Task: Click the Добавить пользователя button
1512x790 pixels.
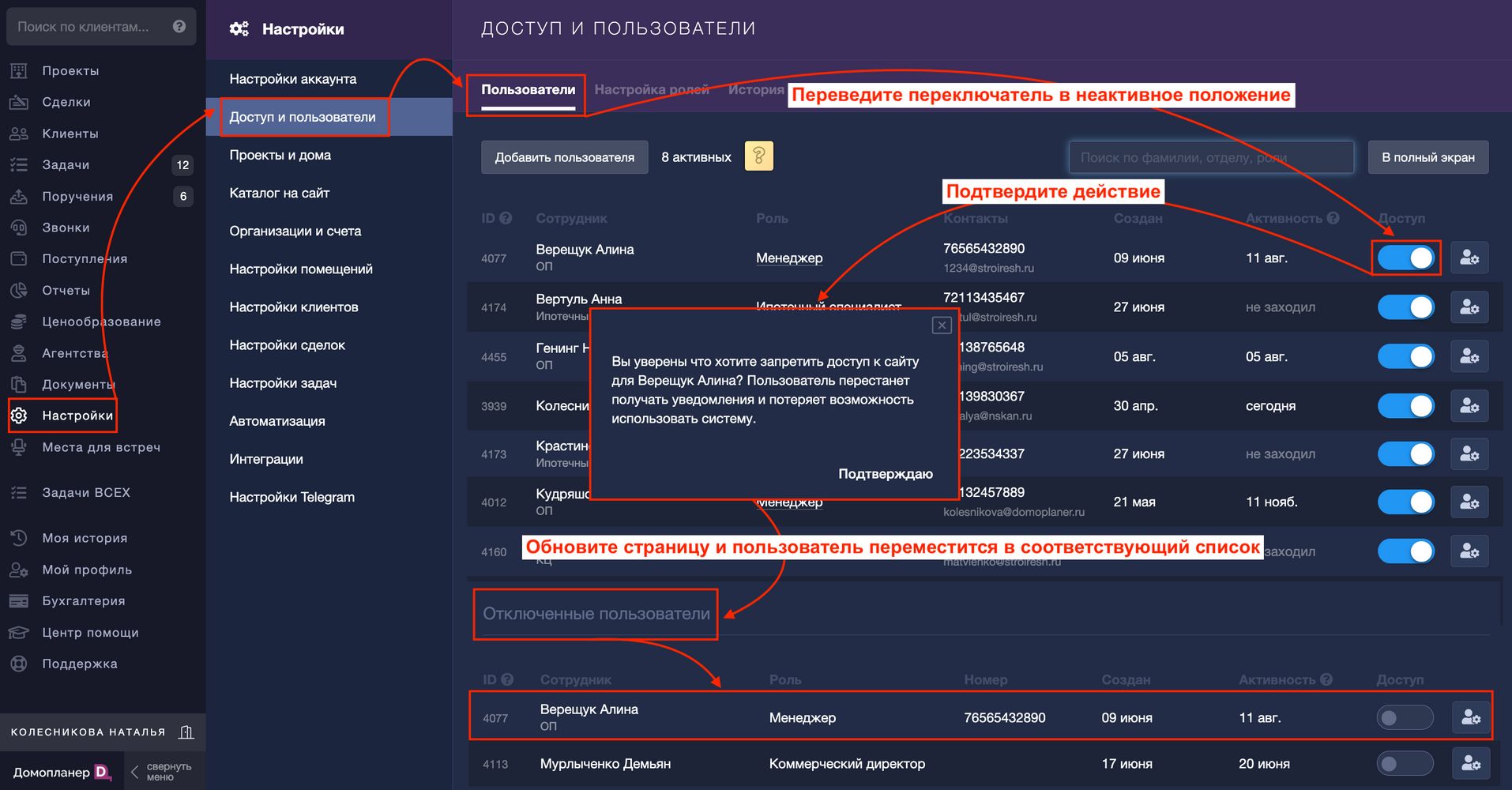Action: (x=564, y=157)
